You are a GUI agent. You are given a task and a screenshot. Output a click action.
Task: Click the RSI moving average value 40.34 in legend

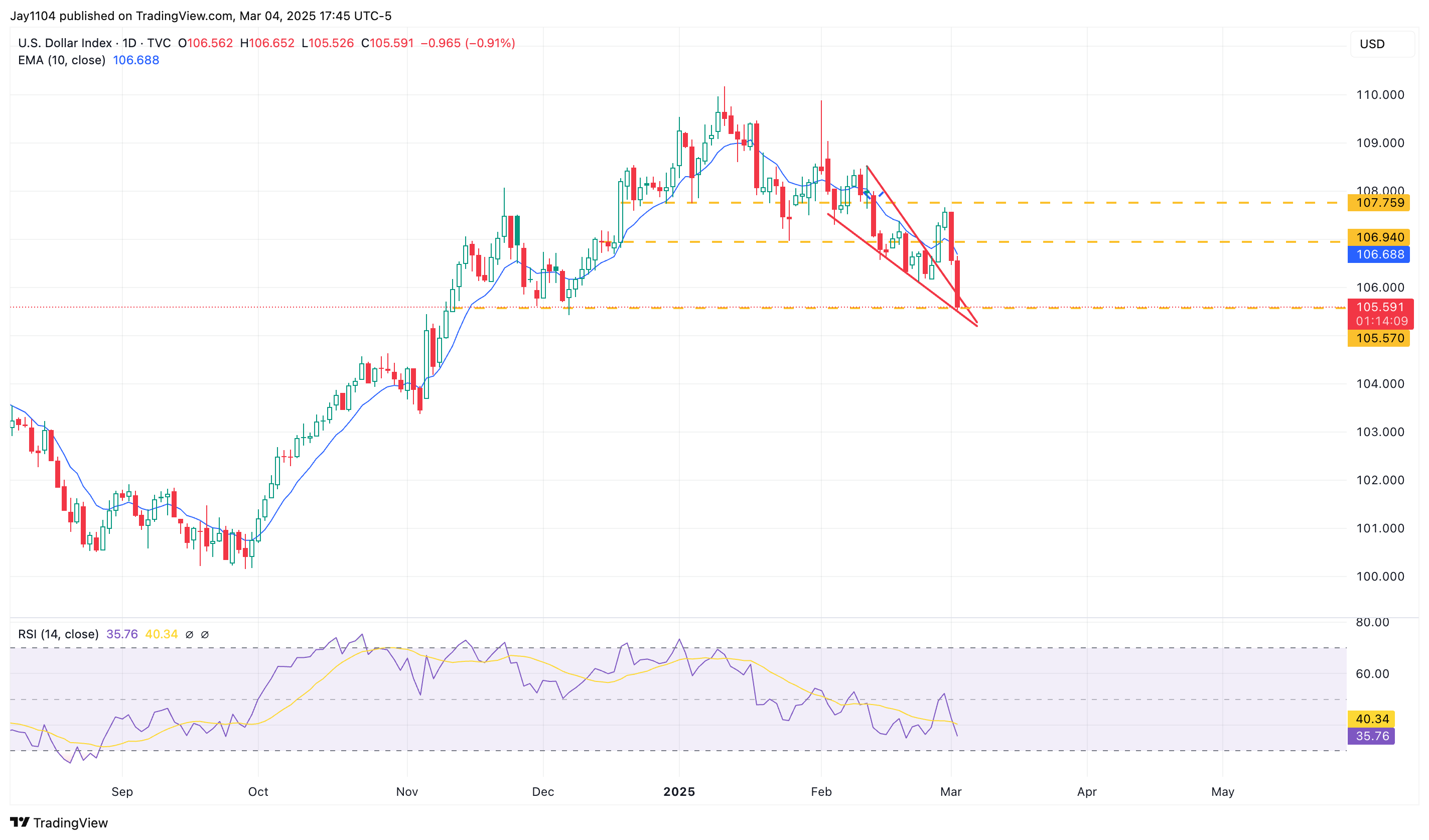[x=162, y=634]
